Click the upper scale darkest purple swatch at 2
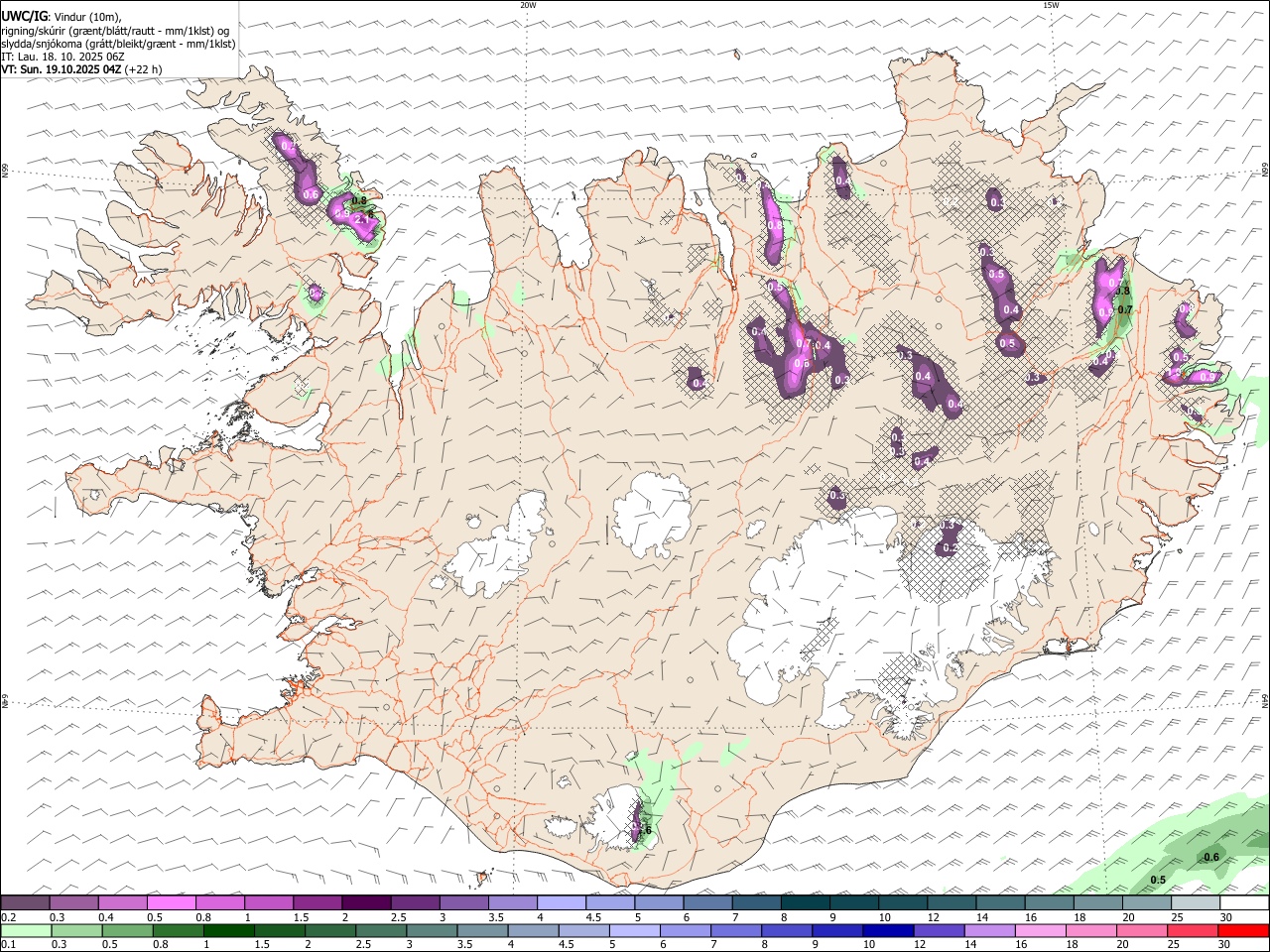Viewport: 1270px width, 952px height. tap(365, 902)
